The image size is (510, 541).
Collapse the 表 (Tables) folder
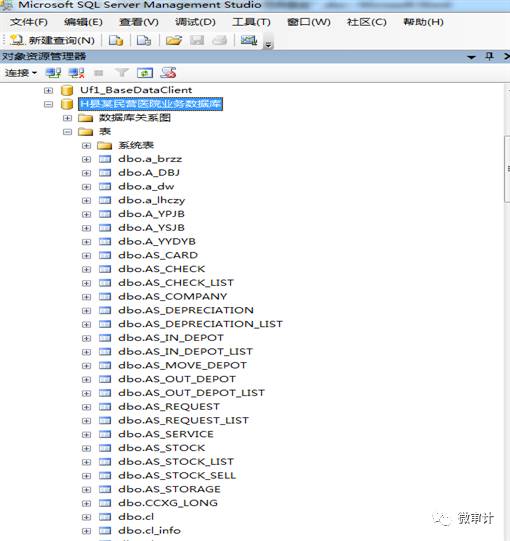click(67, 132)
